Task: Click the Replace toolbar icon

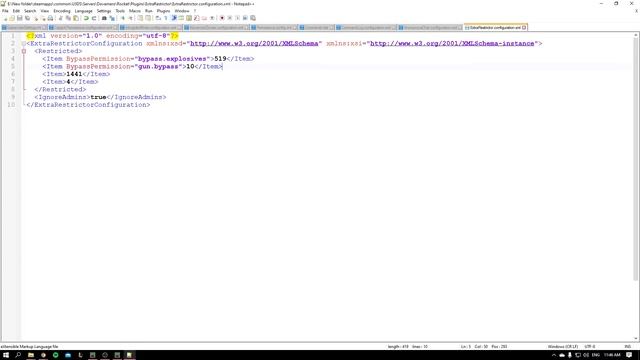Action: (x=112, y=18)
